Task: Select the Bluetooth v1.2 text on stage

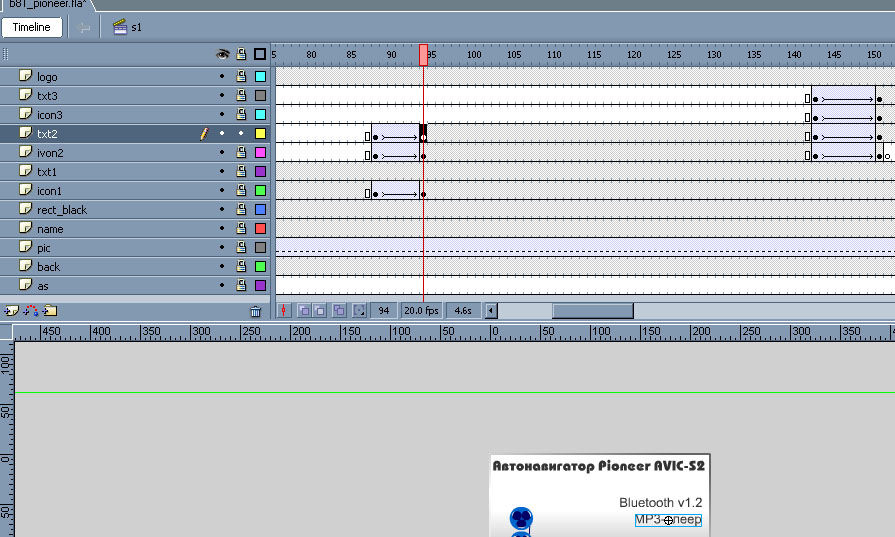Action: 660,503
